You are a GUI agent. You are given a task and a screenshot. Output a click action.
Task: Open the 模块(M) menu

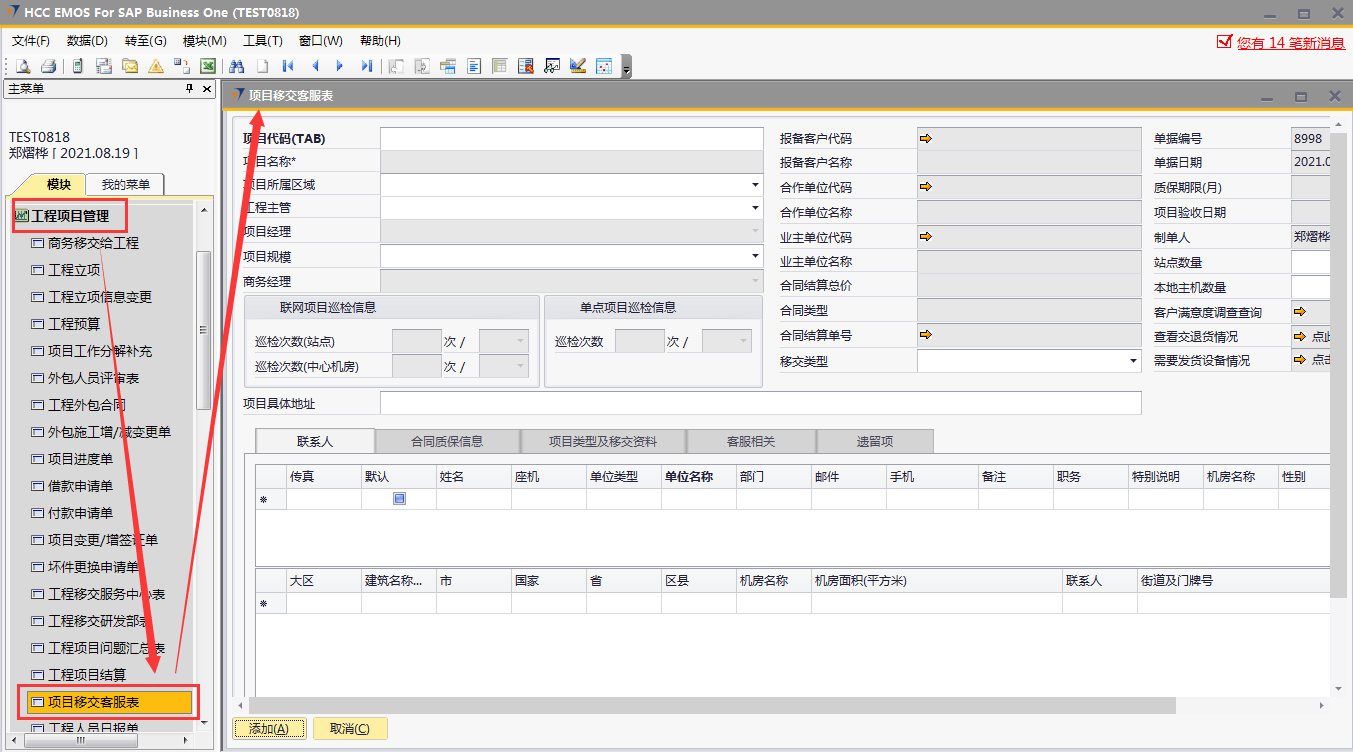point(204,41)
